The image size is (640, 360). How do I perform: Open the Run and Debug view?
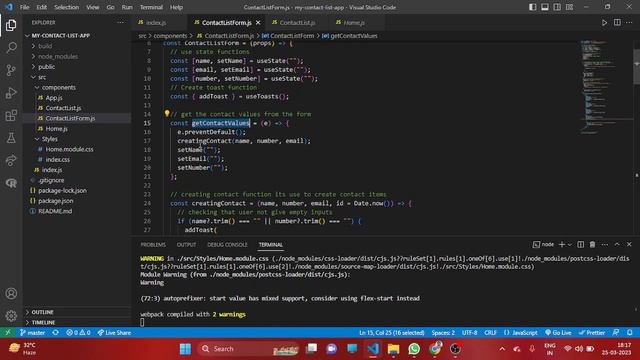(x=11, y=93)
